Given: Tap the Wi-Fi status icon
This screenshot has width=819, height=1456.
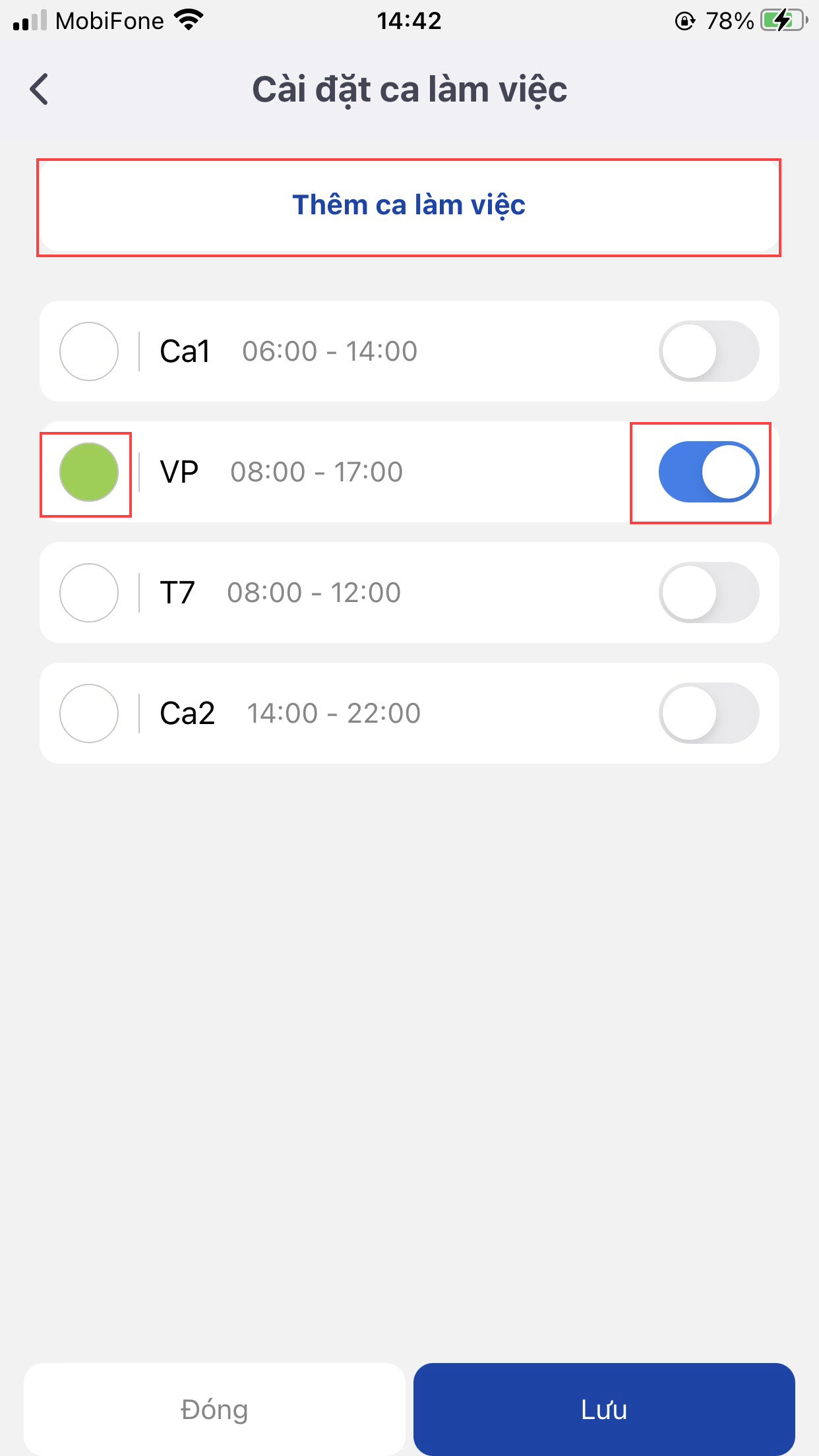Looking at the screenshot, I should coord(189,20).
